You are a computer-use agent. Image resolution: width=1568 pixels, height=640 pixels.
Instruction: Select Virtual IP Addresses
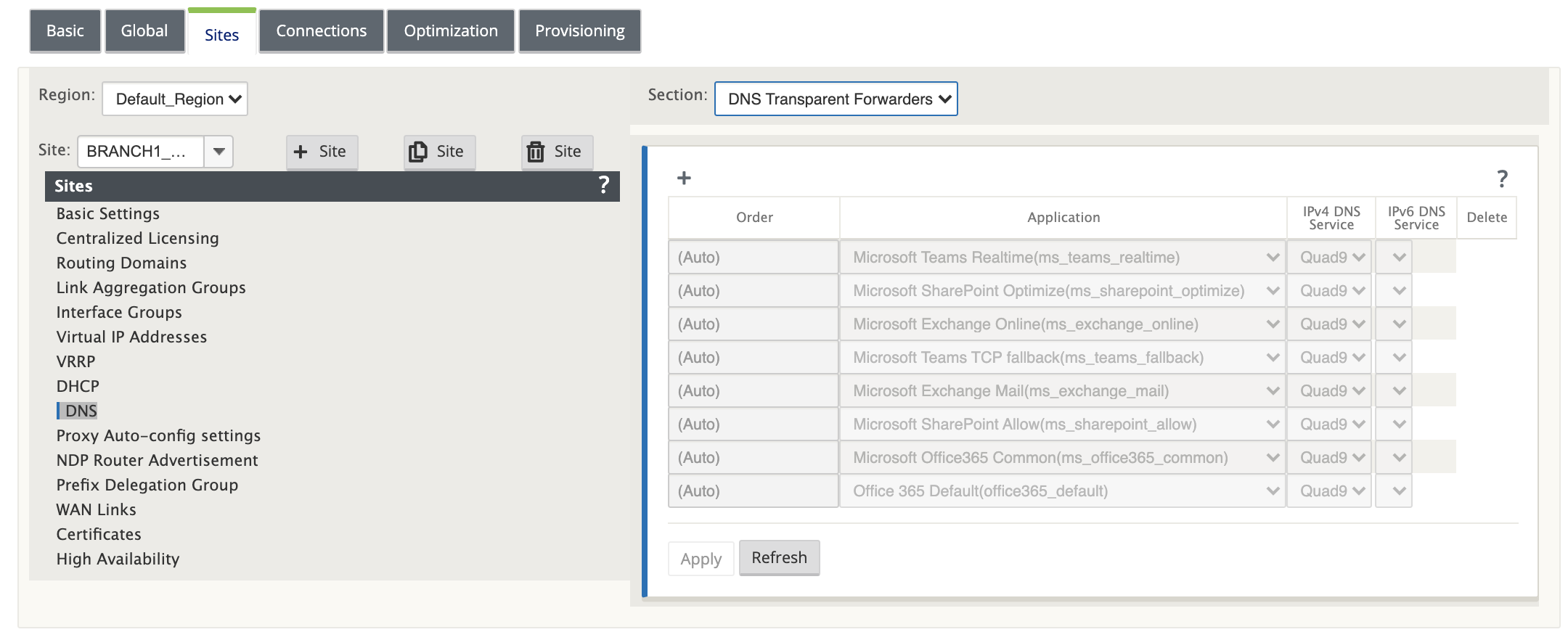132,337
